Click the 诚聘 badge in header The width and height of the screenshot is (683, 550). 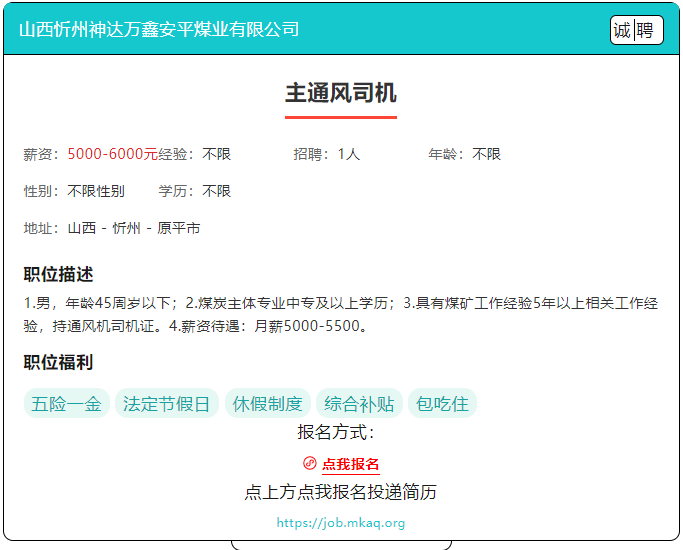[636, 30]
